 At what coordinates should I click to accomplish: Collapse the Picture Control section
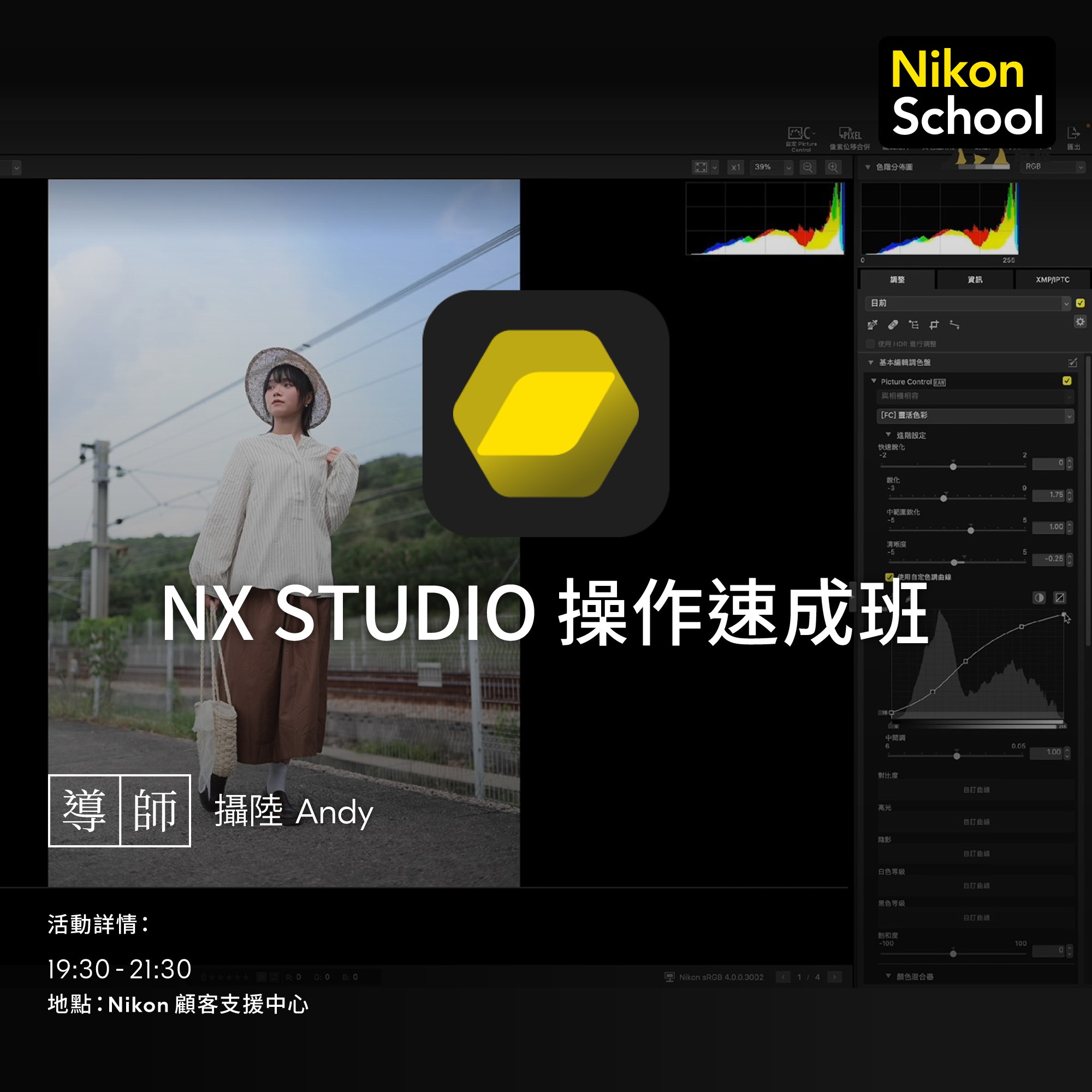point(874,381)
